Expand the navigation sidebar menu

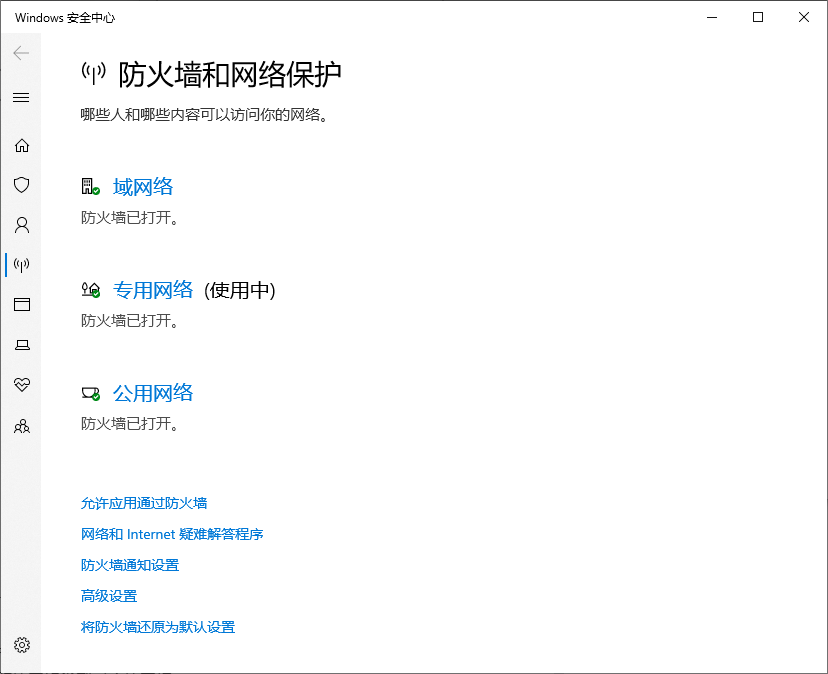click(20, 97)
